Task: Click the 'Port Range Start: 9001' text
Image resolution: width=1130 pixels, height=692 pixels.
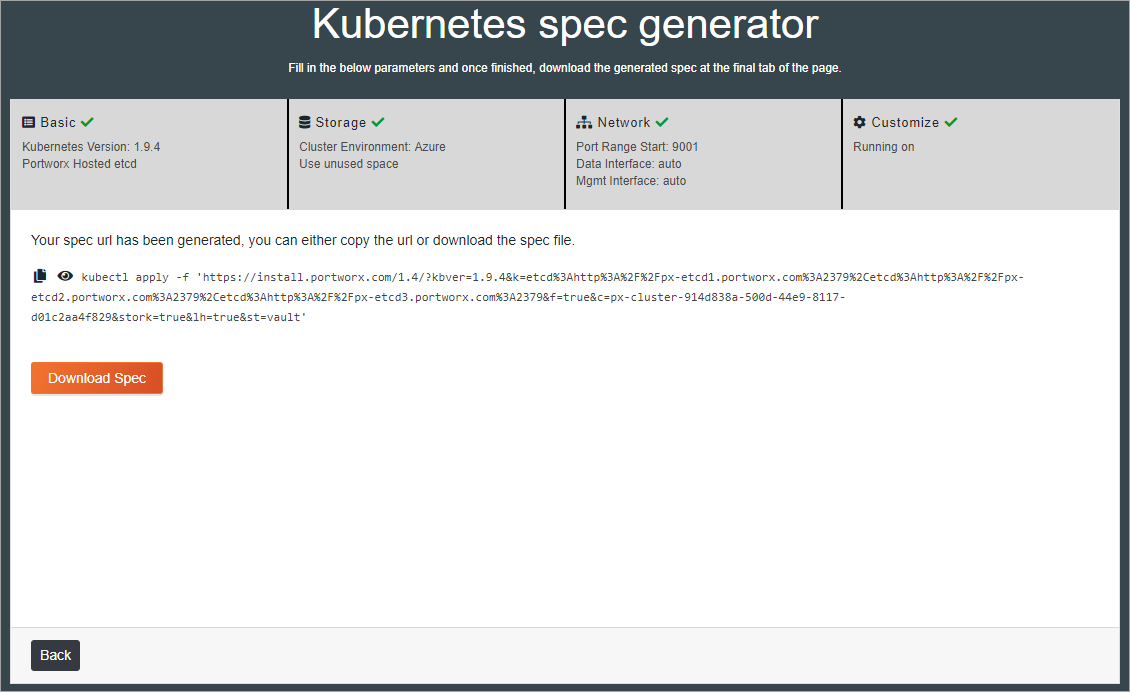Action: point(637,147)
